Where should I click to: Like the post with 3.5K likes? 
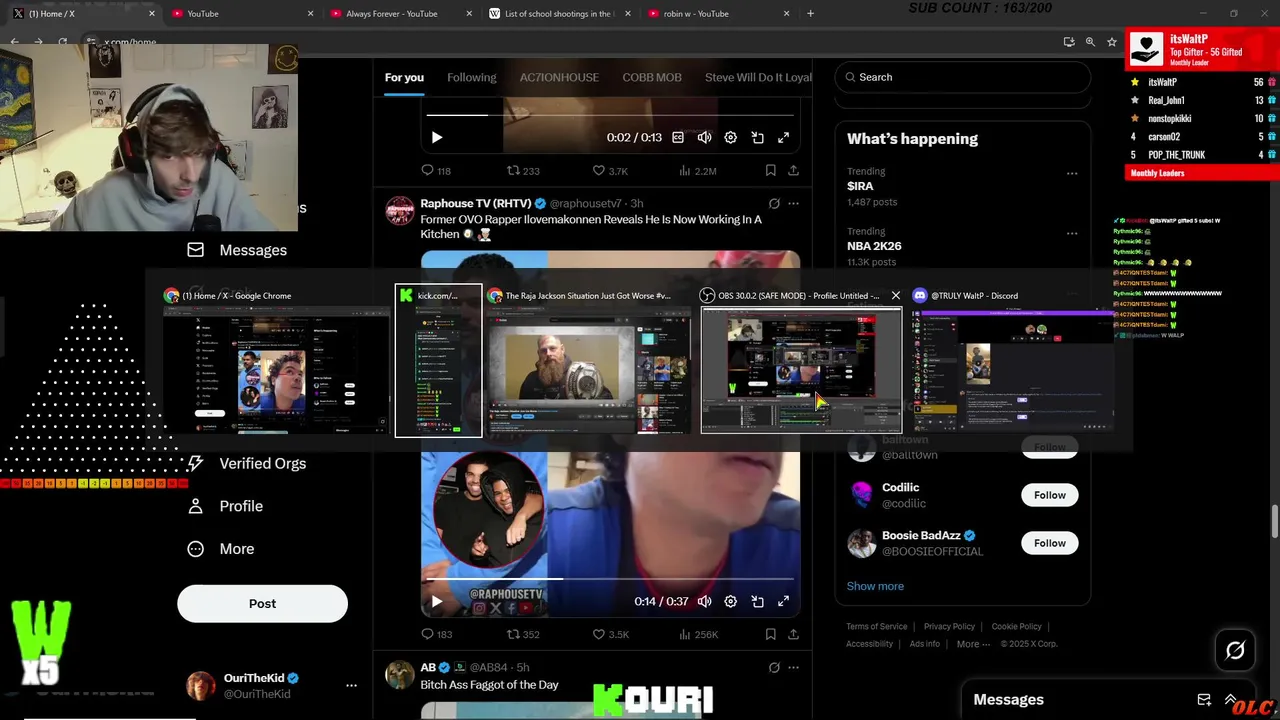(x=610, y=634)
